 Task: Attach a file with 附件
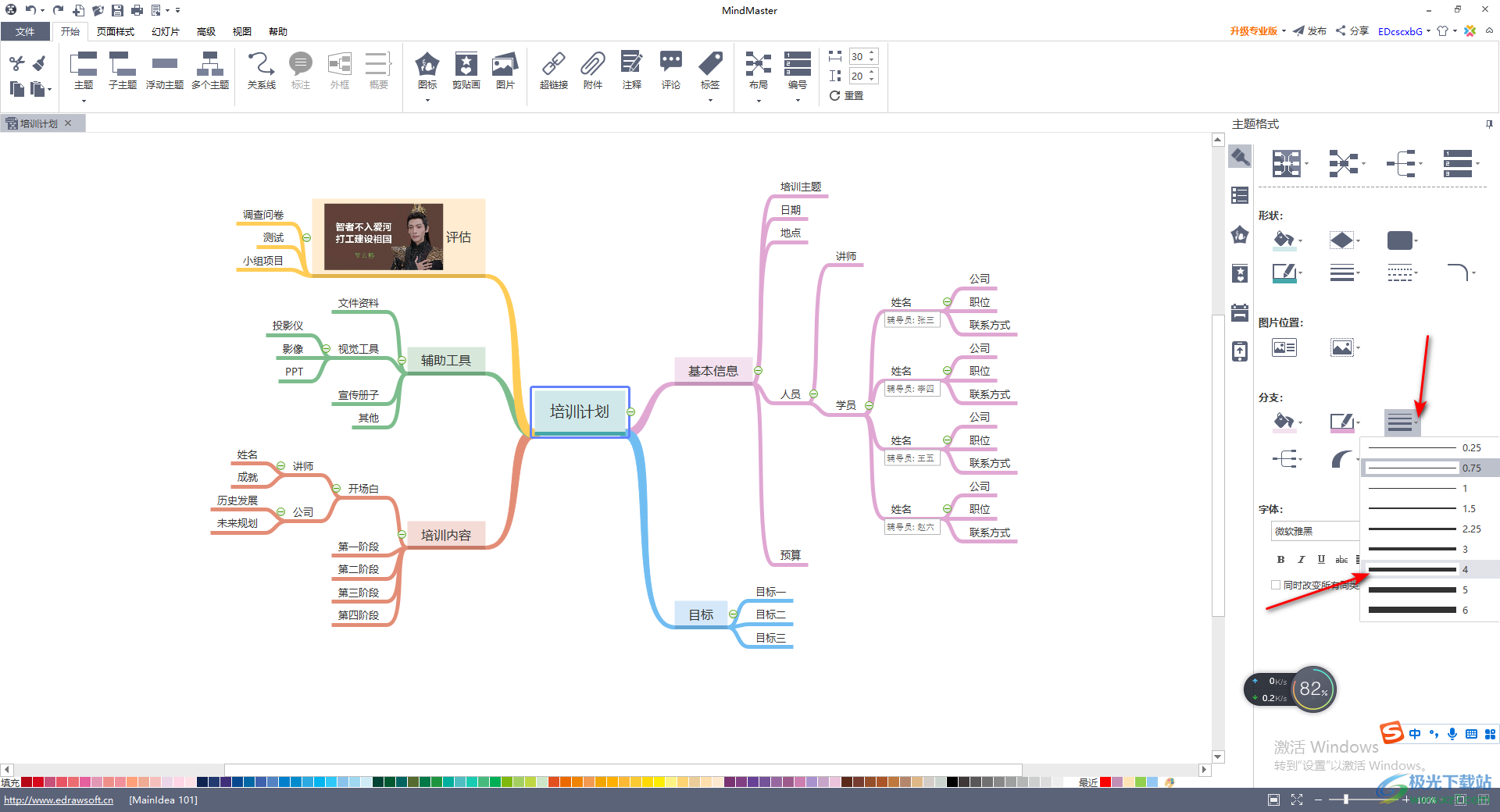pos(593,70)
